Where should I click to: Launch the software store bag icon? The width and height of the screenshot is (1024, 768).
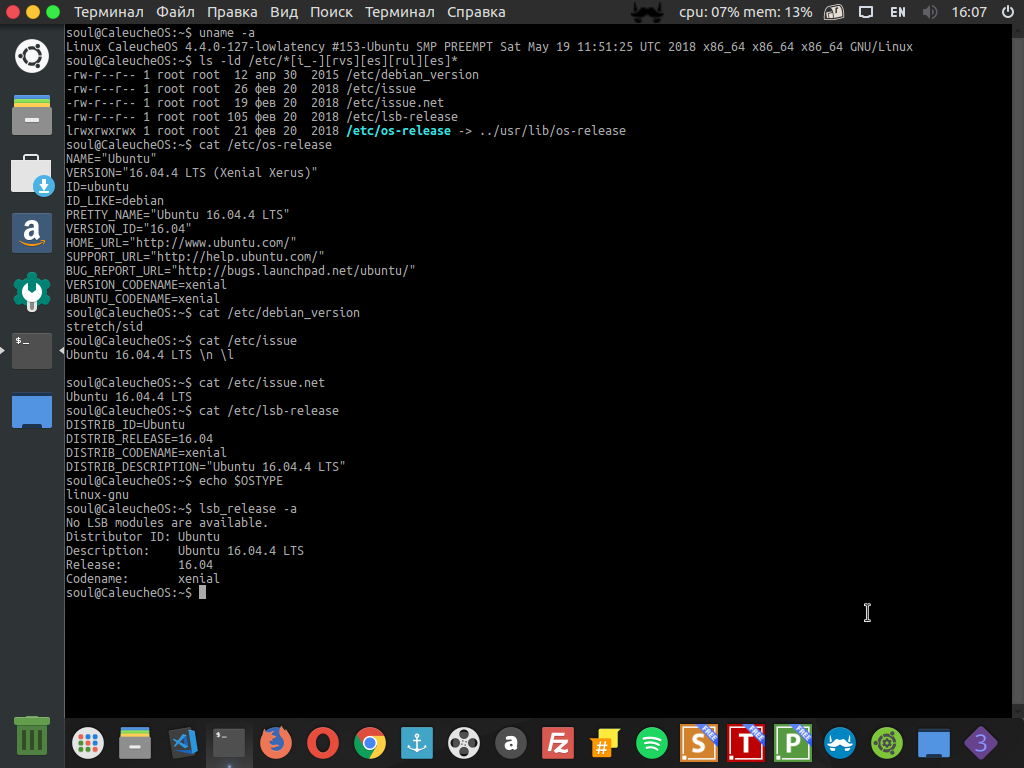coord(32,174)
